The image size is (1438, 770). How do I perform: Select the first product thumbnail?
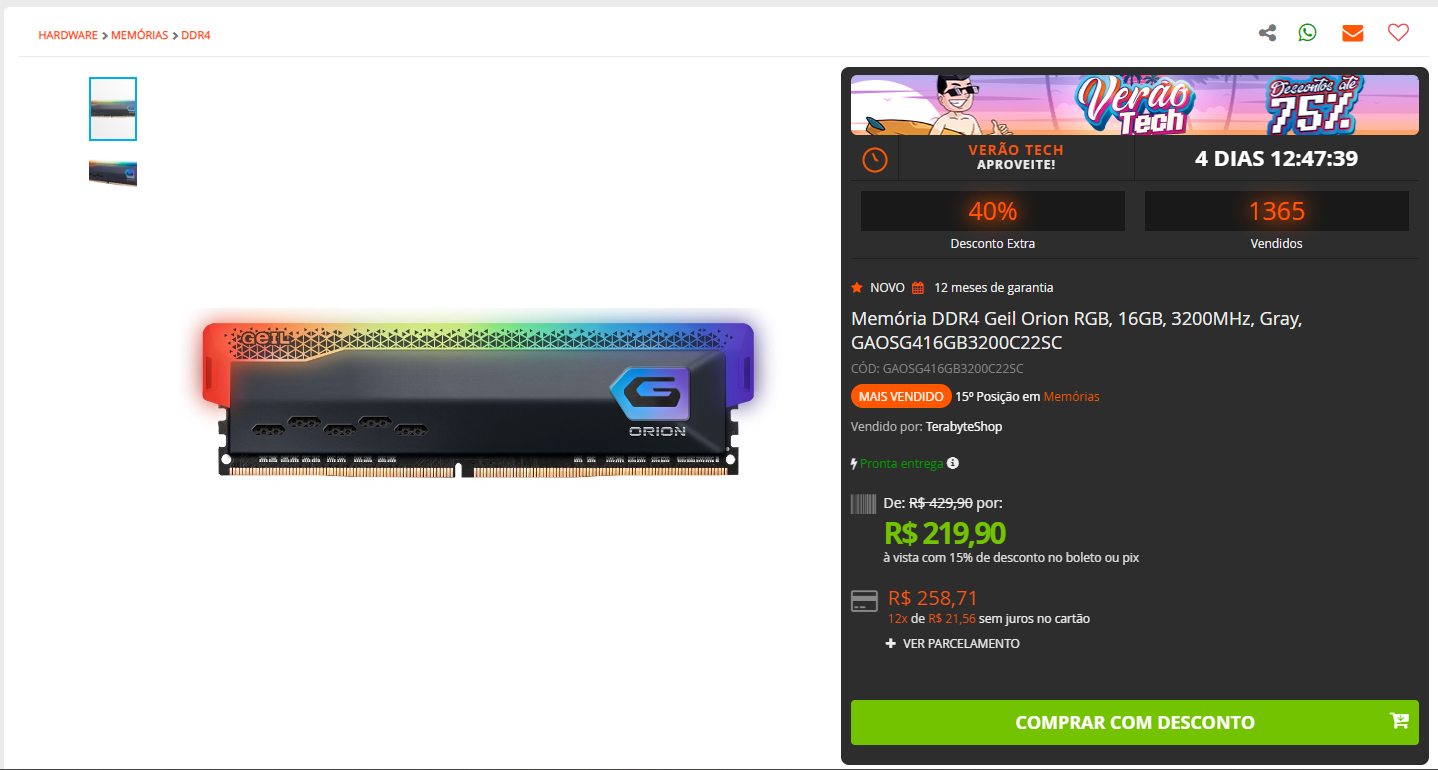(113, 109)
